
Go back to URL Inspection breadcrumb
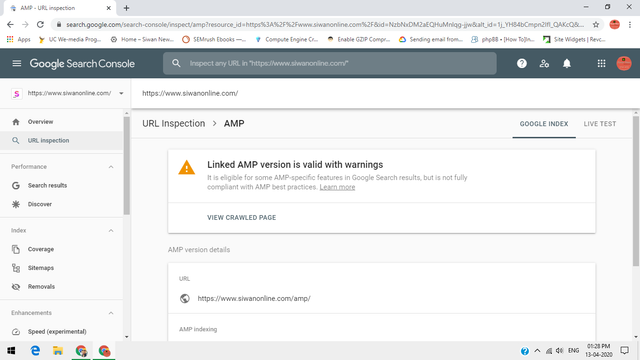click(x=173, y=123)
